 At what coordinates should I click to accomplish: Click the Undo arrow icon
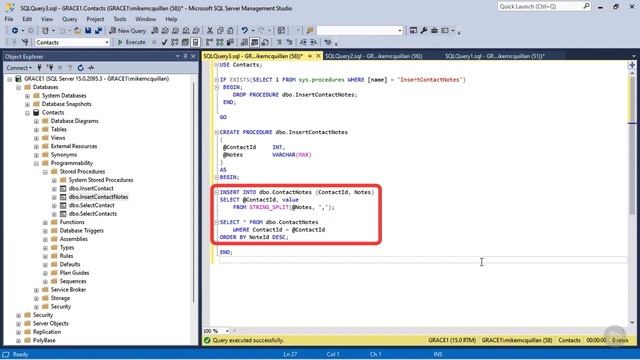point(244,31)
